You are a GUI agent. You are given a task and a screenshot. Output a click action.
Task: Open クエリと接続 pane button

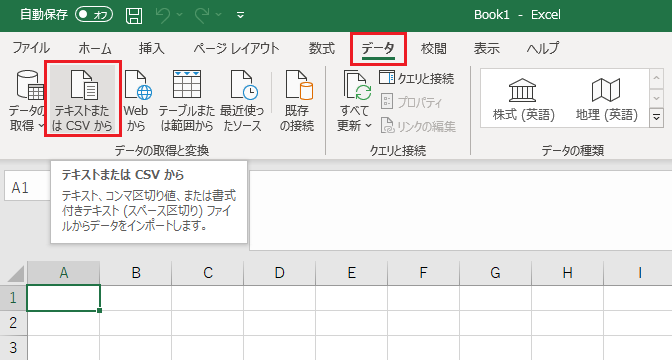(x=417, y=78)
